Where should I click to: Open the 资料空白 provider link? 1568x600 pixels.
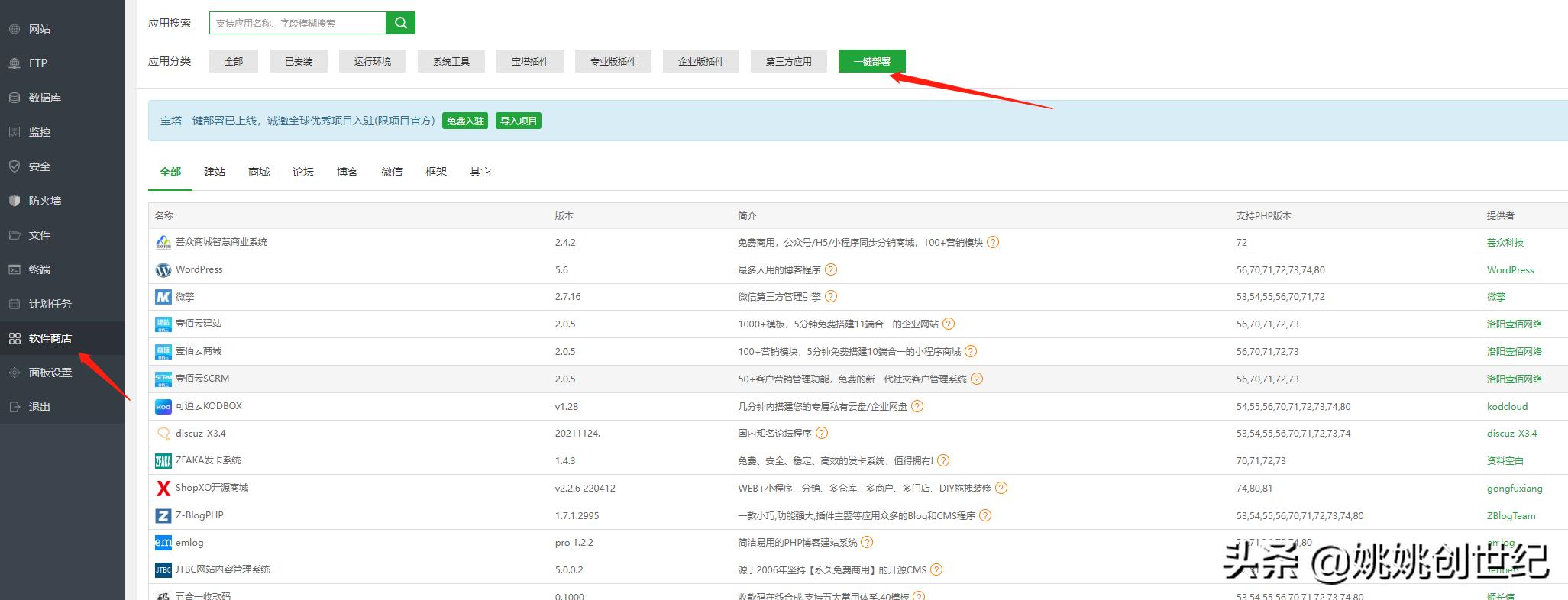click(1505, 460)
